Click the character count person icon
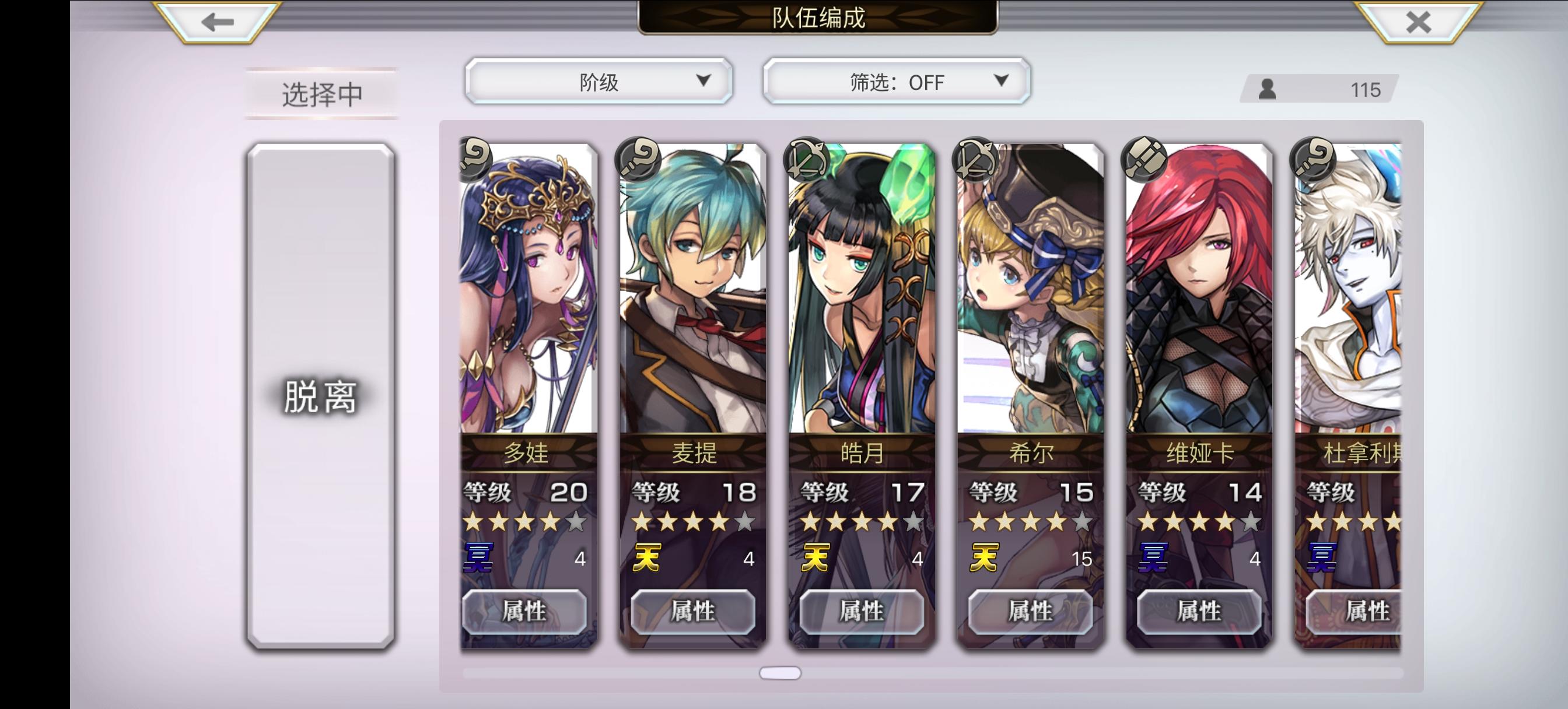This screenshot has width=1568, height=709. click(x=1266, y=89)
